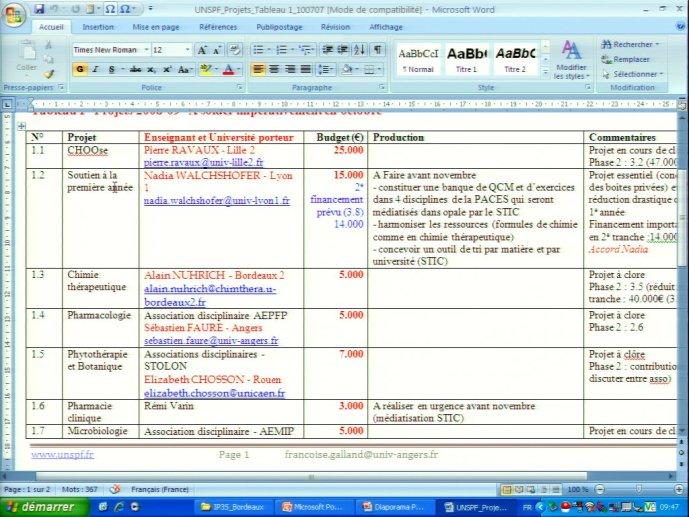Screen dimensions: 689x517
Task: Apply strikethrough formatting
Action: point(135,69)
